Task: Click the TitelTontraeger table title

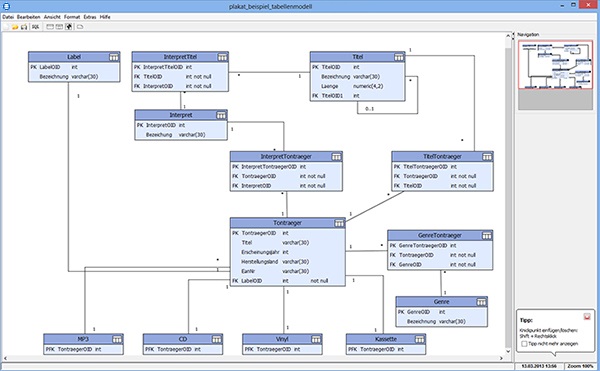Action: [x=442, y=157]
